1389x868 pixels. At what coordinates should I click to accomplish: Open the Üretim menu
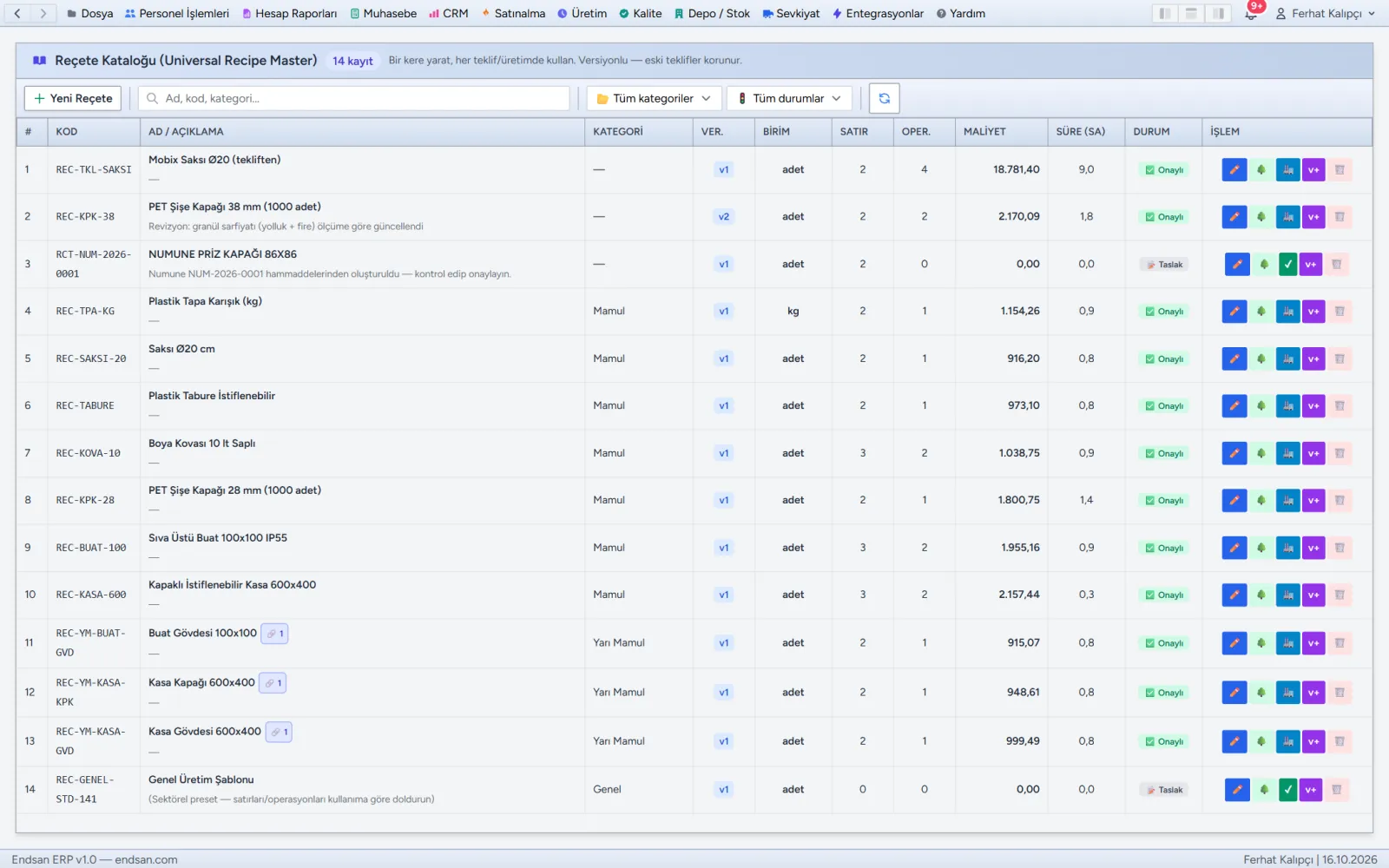click(x=582, y=13)
